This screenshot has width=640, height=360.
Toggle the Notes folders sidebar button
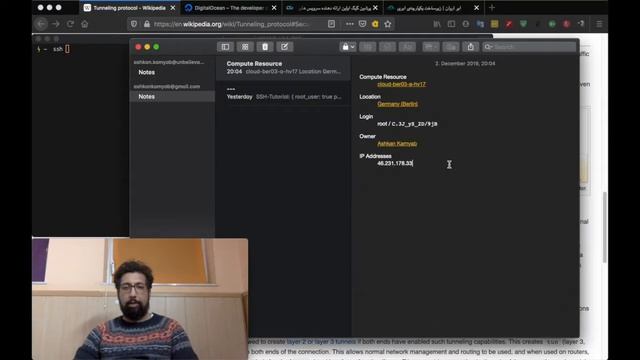click(225, 47)
